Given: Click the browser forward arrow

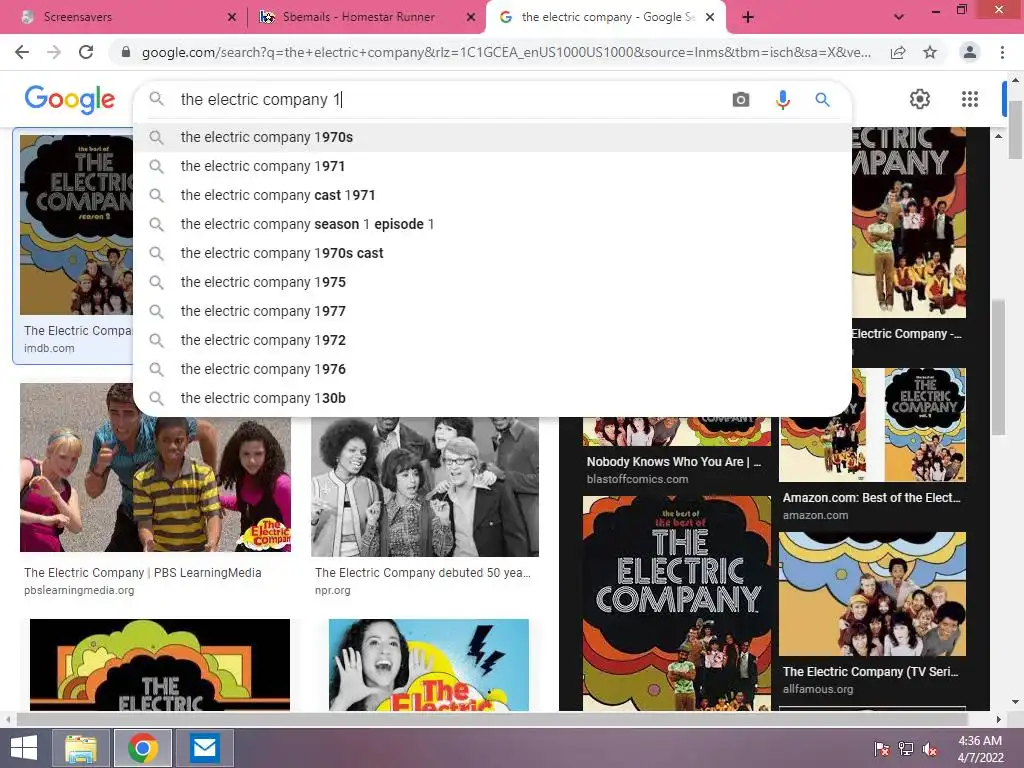Looking at the screenshot, I should click(54, 52).
